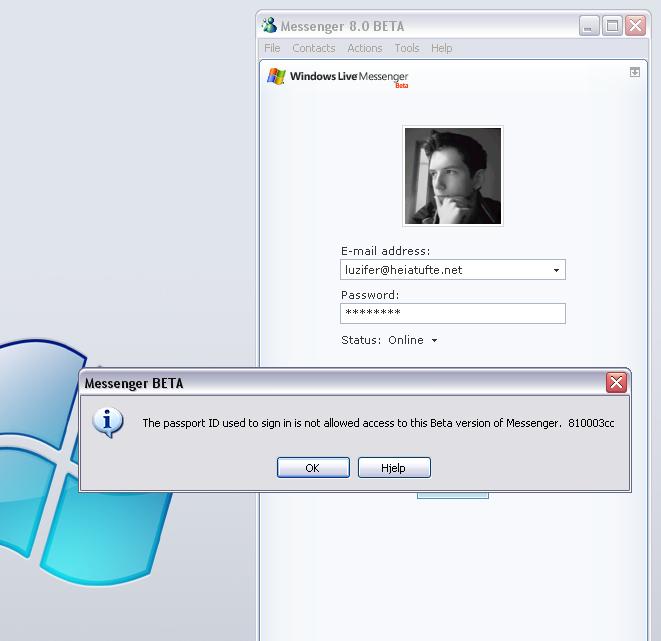Click the 'Messenger BETA' dialog title
This screenshot has height=641, width=661.
point(134,383)
